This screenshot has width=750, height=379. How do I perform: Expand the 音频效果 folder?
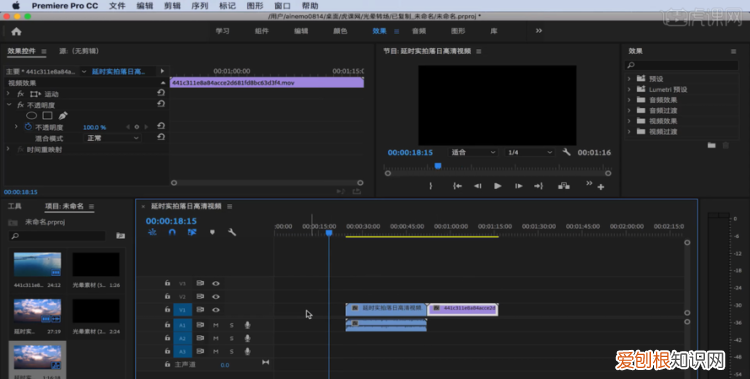(x=629, y=100)
